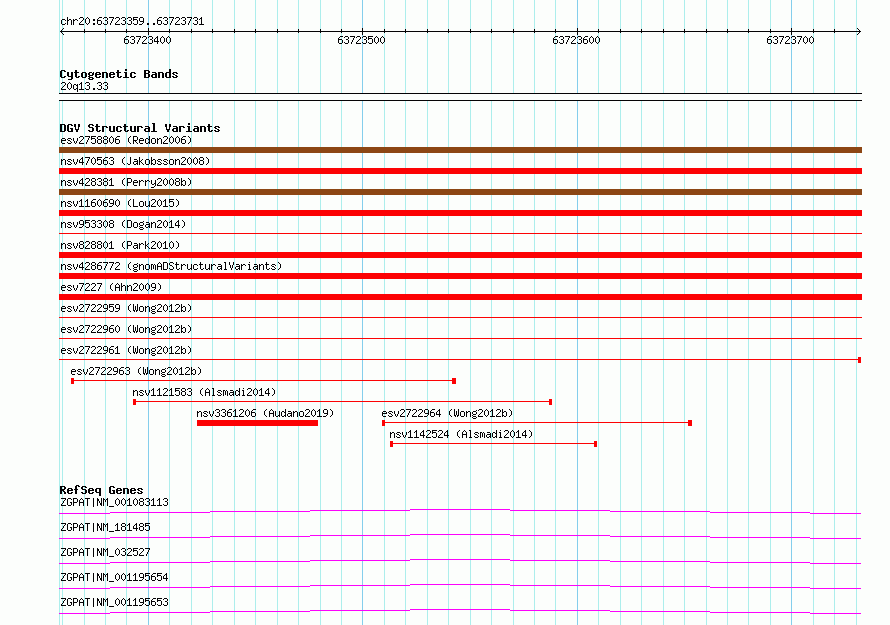Open variant nsv1160690 (Lou2015) label

click(120, 203)
